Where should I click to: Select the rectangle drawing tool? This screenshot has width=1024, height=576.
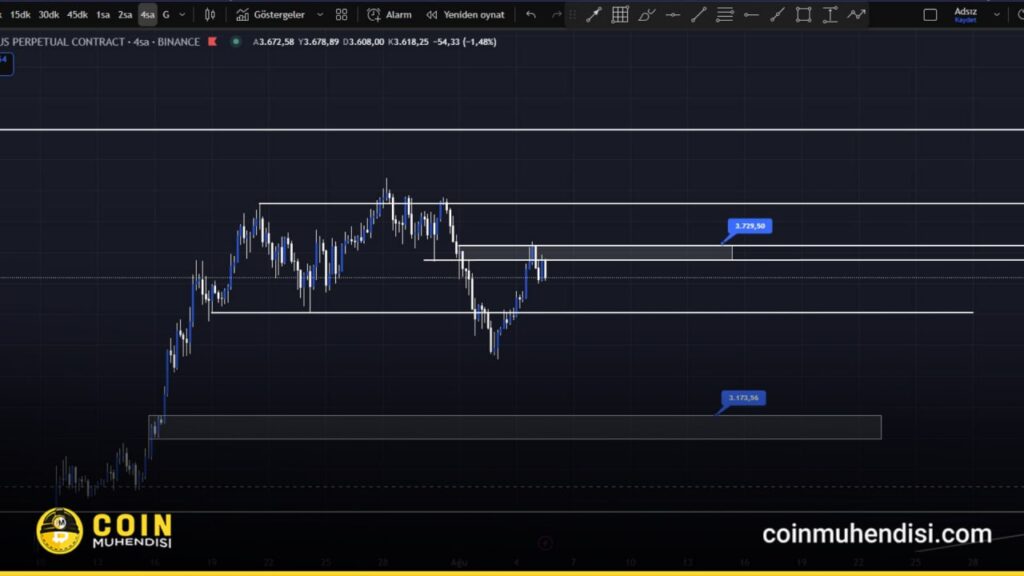(802, 14)
